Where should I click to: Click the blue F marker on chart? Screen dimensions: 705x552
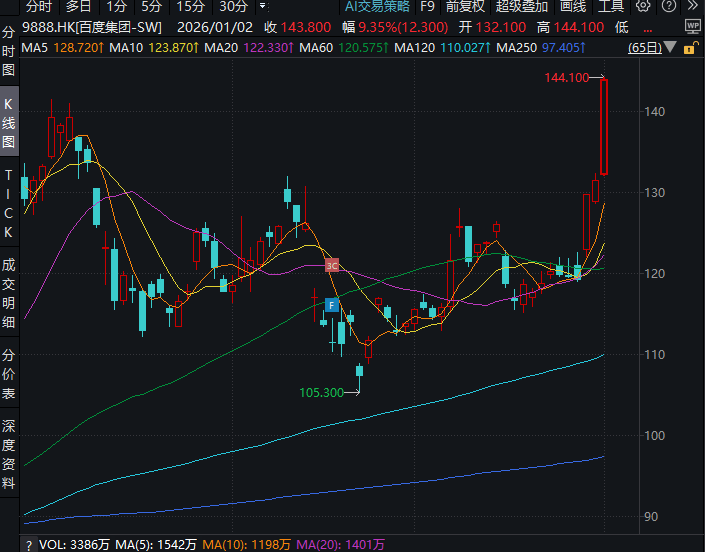click(x=332, y=304)
